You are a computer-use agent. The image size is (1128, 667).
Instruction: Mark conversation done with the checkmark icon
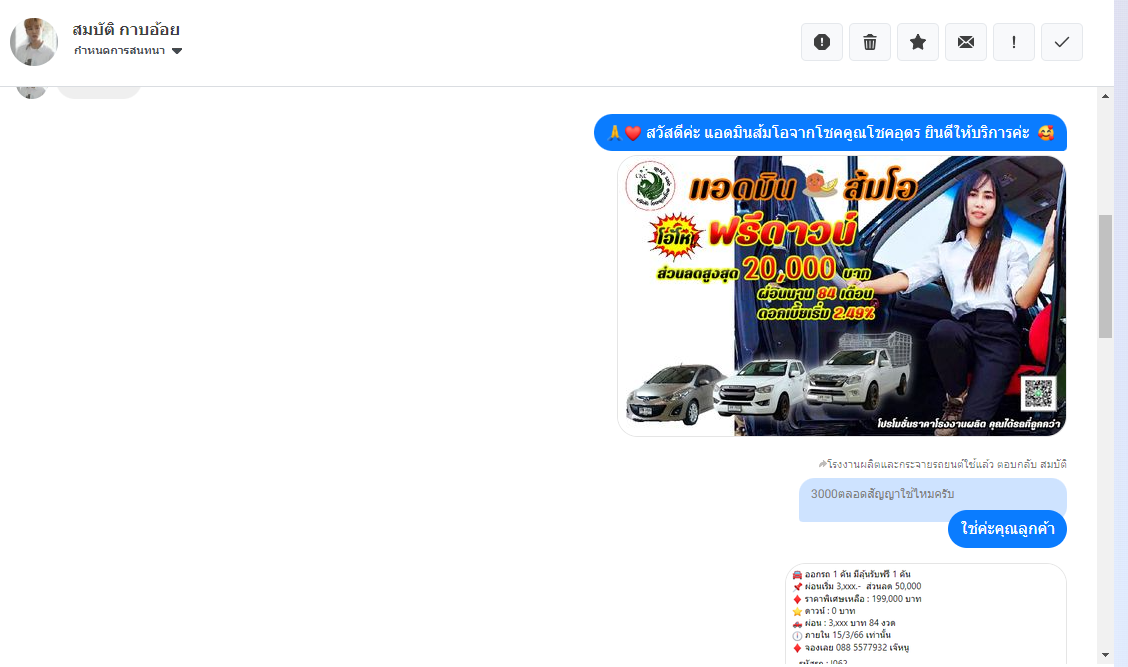coord(1062,42)
